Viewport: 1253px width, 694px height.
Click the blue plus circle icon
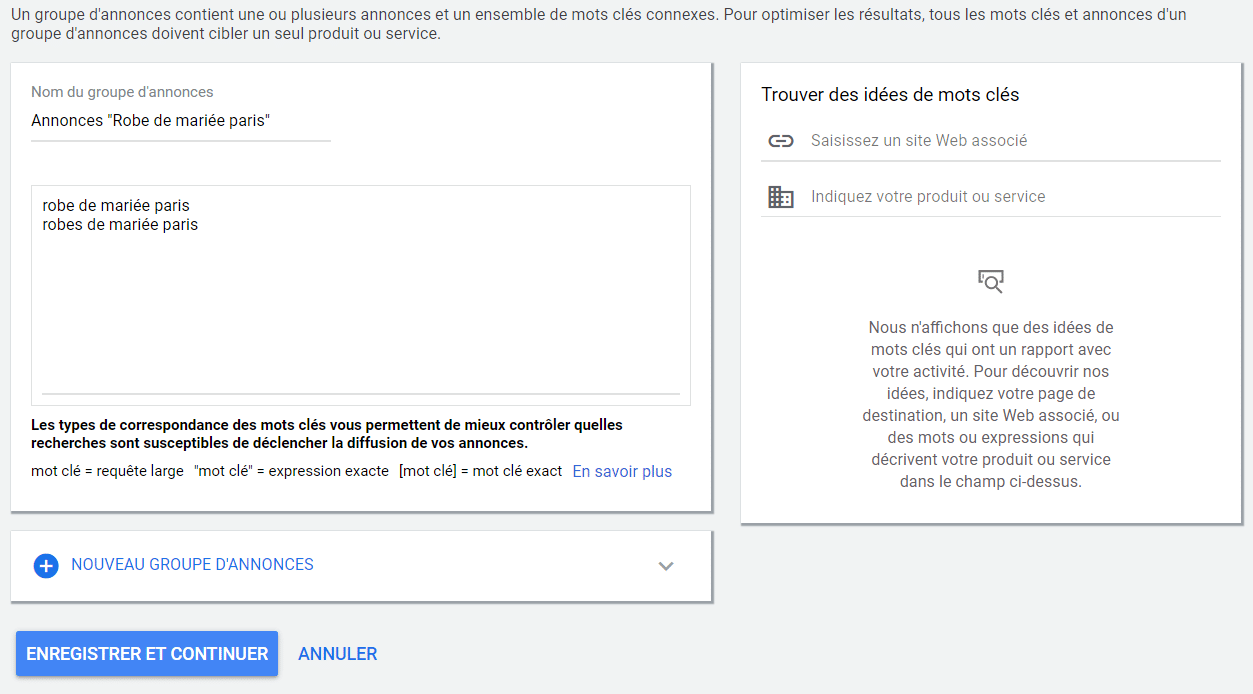point(46,565)
